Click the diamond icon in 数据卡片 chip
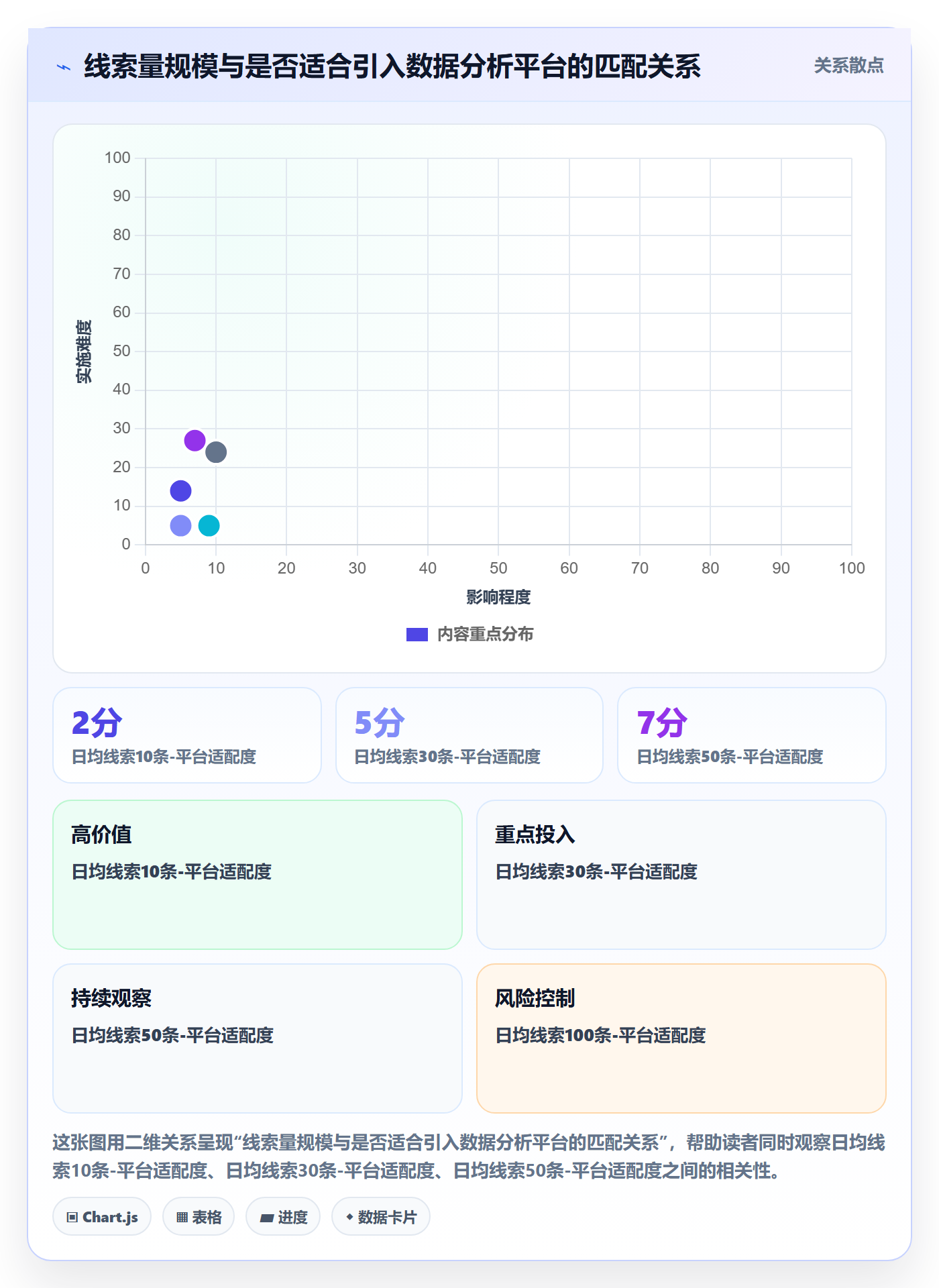The width and height of the screenshot is (939, 1288). pyautogui.click(x=349, y=1217)
